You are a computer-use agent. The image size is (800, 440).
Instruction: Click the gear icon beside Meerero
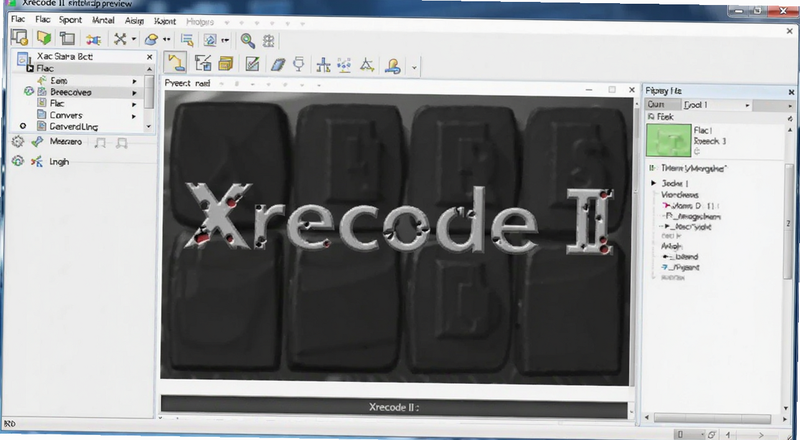point(18,142)
